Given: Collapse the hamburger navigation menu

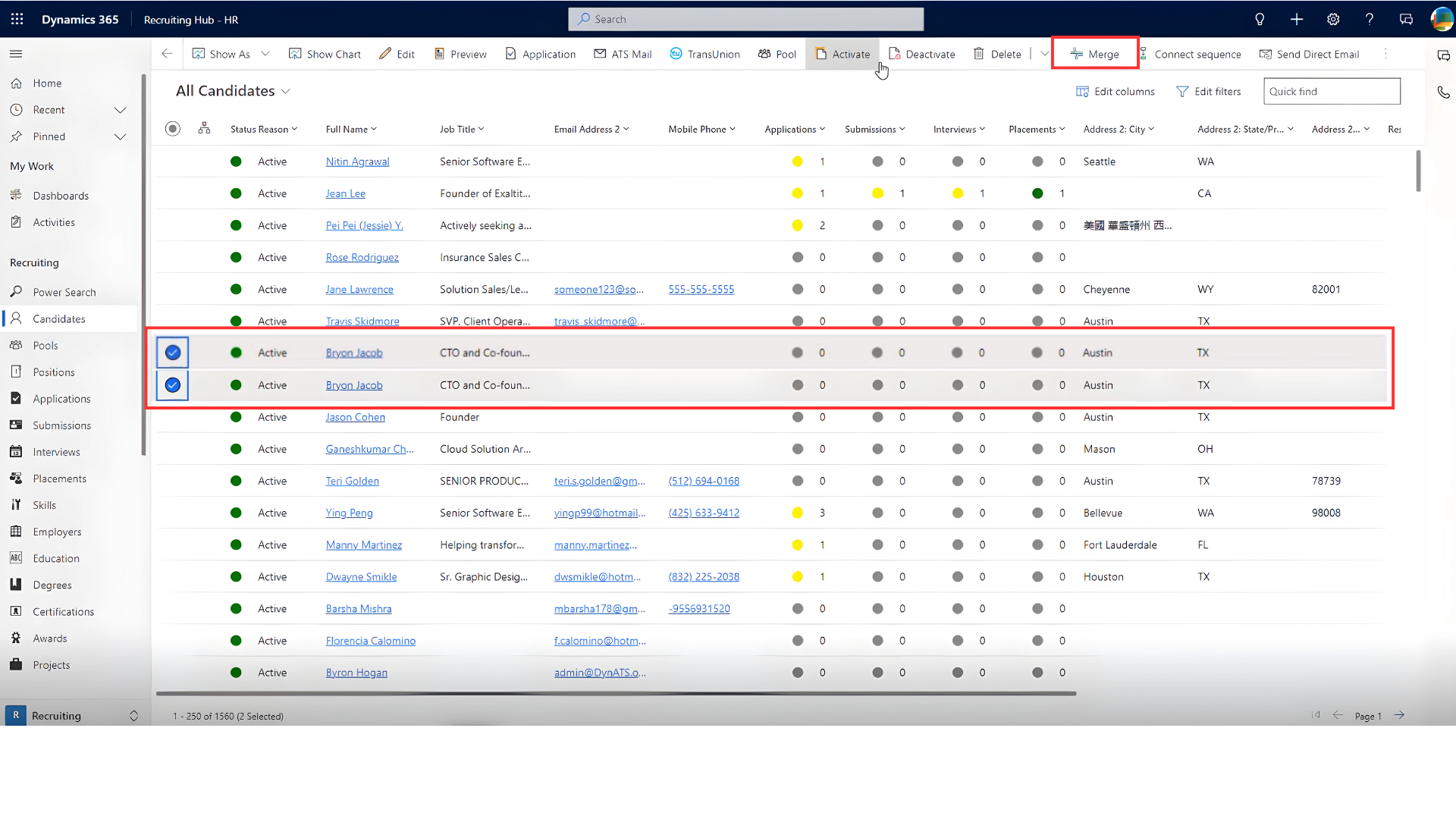Looking at the screenshot, I should click(16, 54).
